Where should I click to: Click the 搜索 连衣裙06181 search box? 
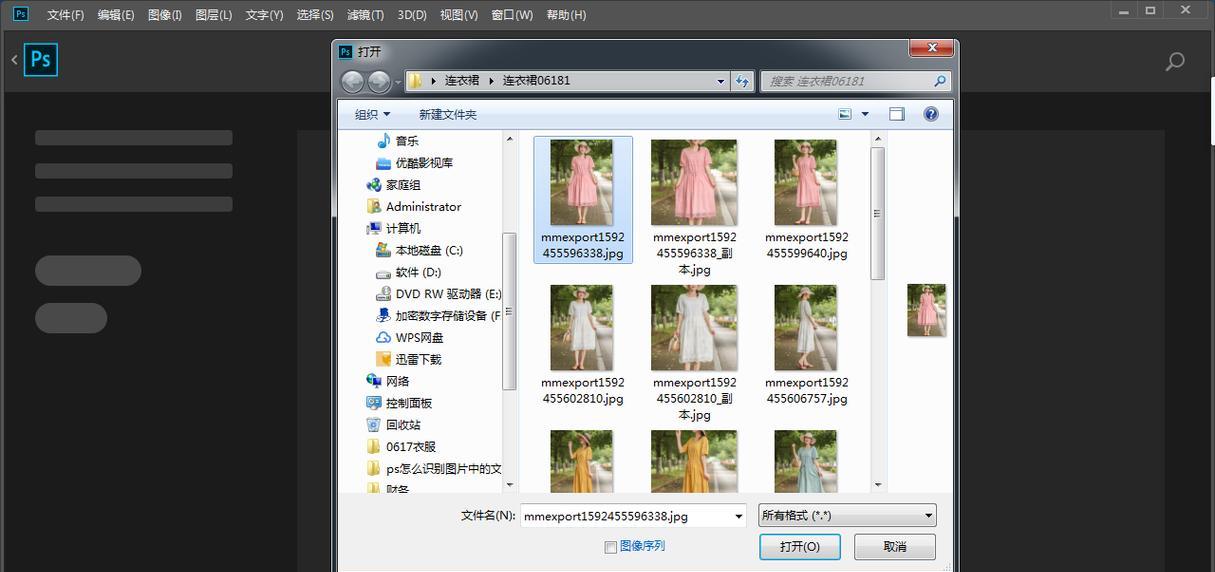pyautogui.click(x=855, y=81)
